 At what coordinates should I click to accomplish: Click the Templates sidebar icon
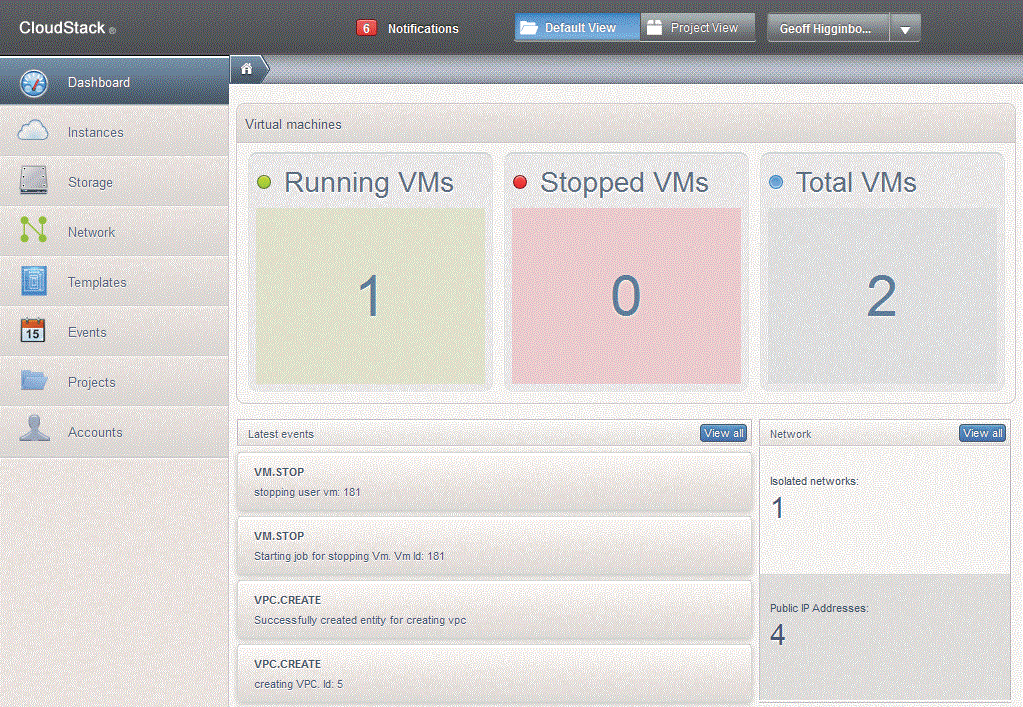tap(33, 282)
